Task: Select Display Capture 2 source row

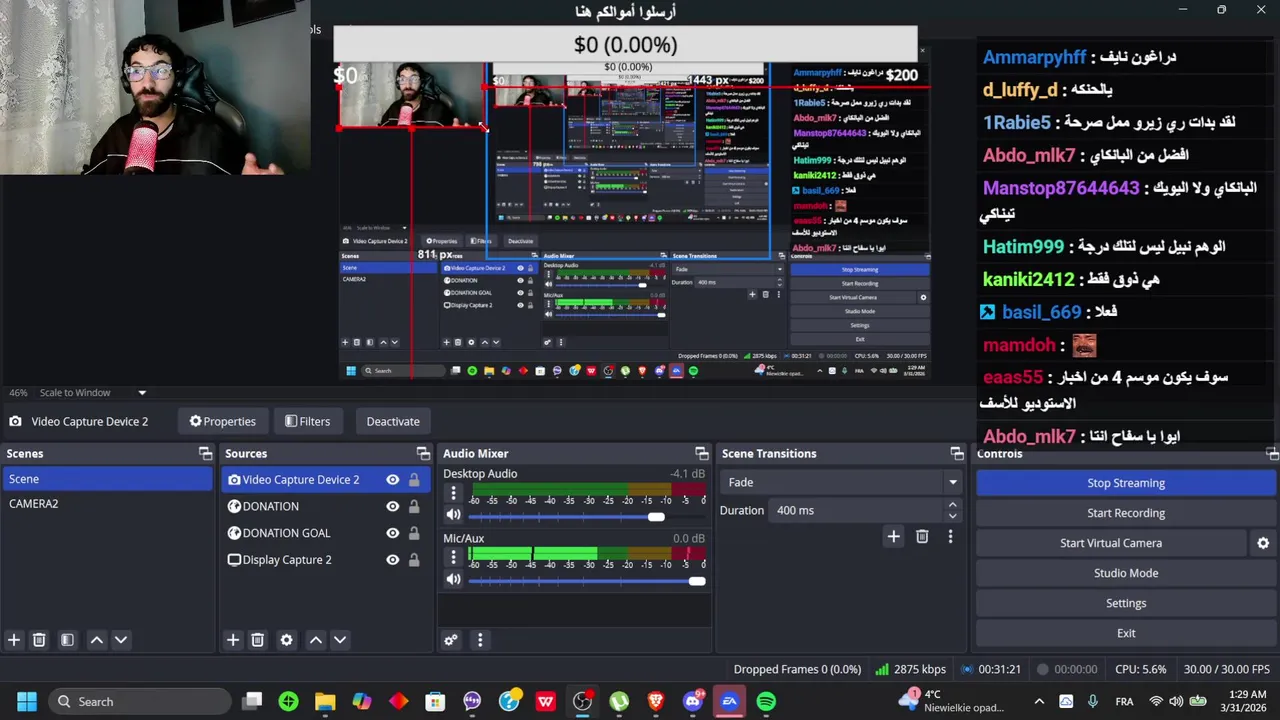Action: coord(325,560)
